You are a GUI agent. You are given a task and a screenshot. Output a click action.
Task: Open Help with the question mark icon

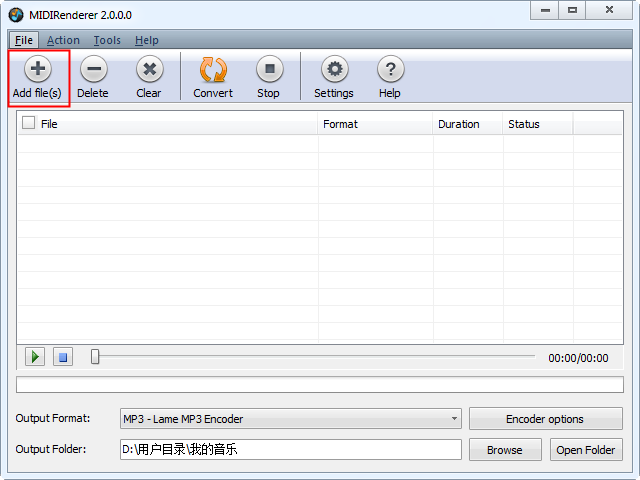[390, 69]
